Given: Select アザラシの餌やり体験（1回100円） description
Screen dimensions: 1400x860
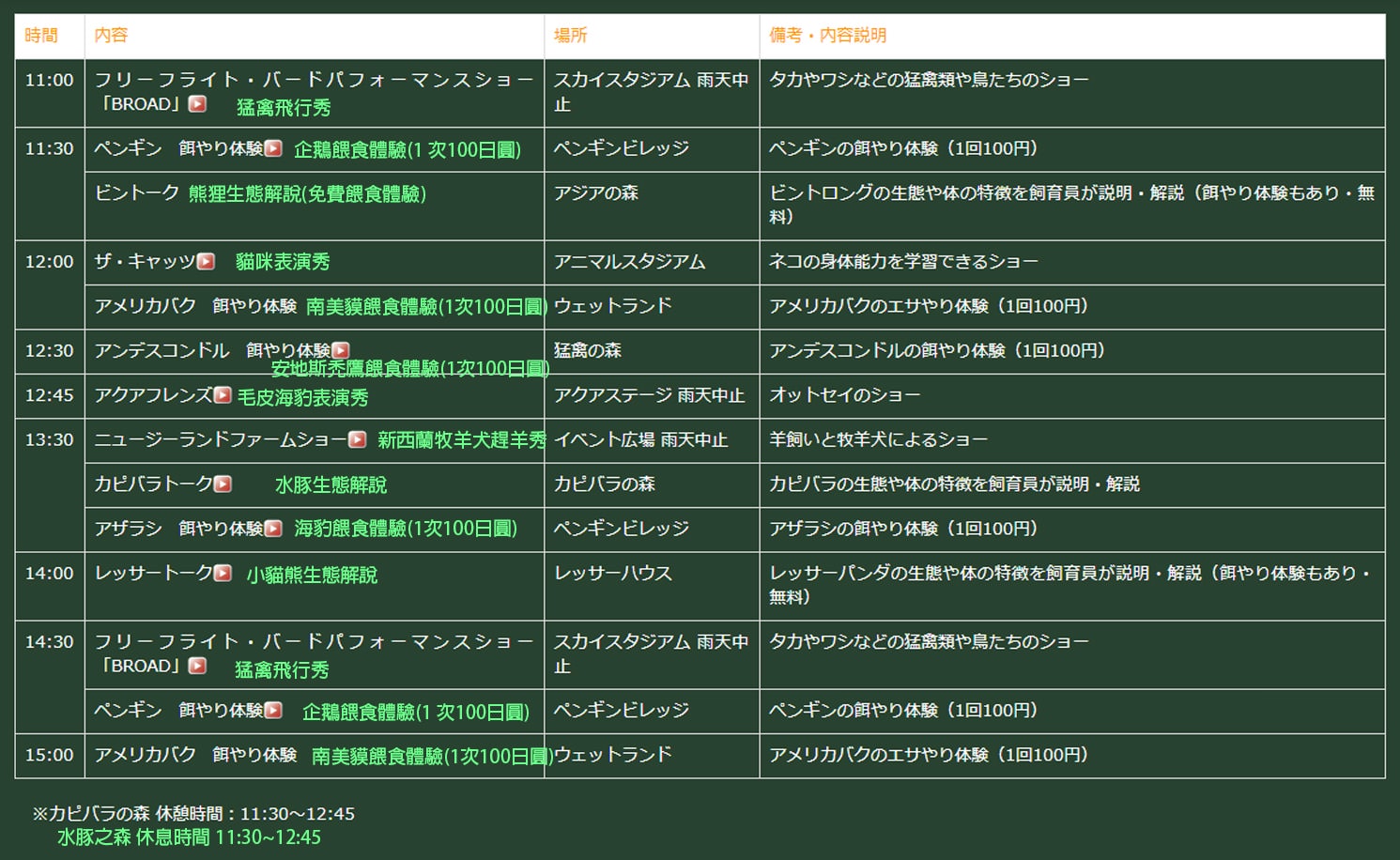Looking at the screenshot, I should (x=903, y=529).
